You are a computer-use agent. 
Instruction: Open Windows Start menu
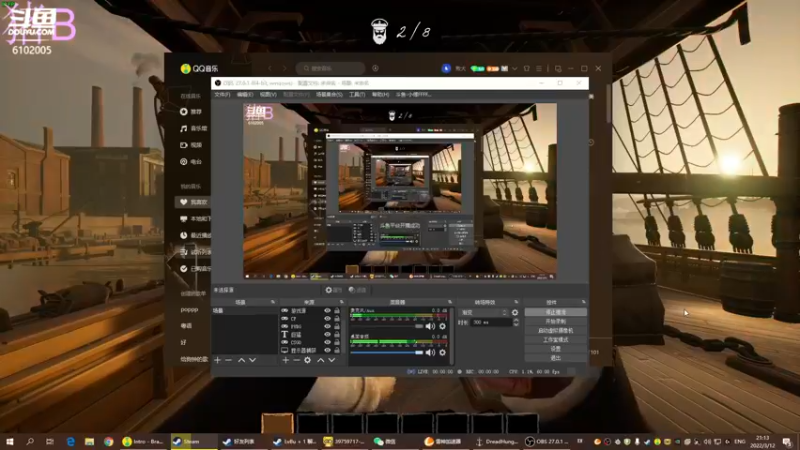[10, 441]
